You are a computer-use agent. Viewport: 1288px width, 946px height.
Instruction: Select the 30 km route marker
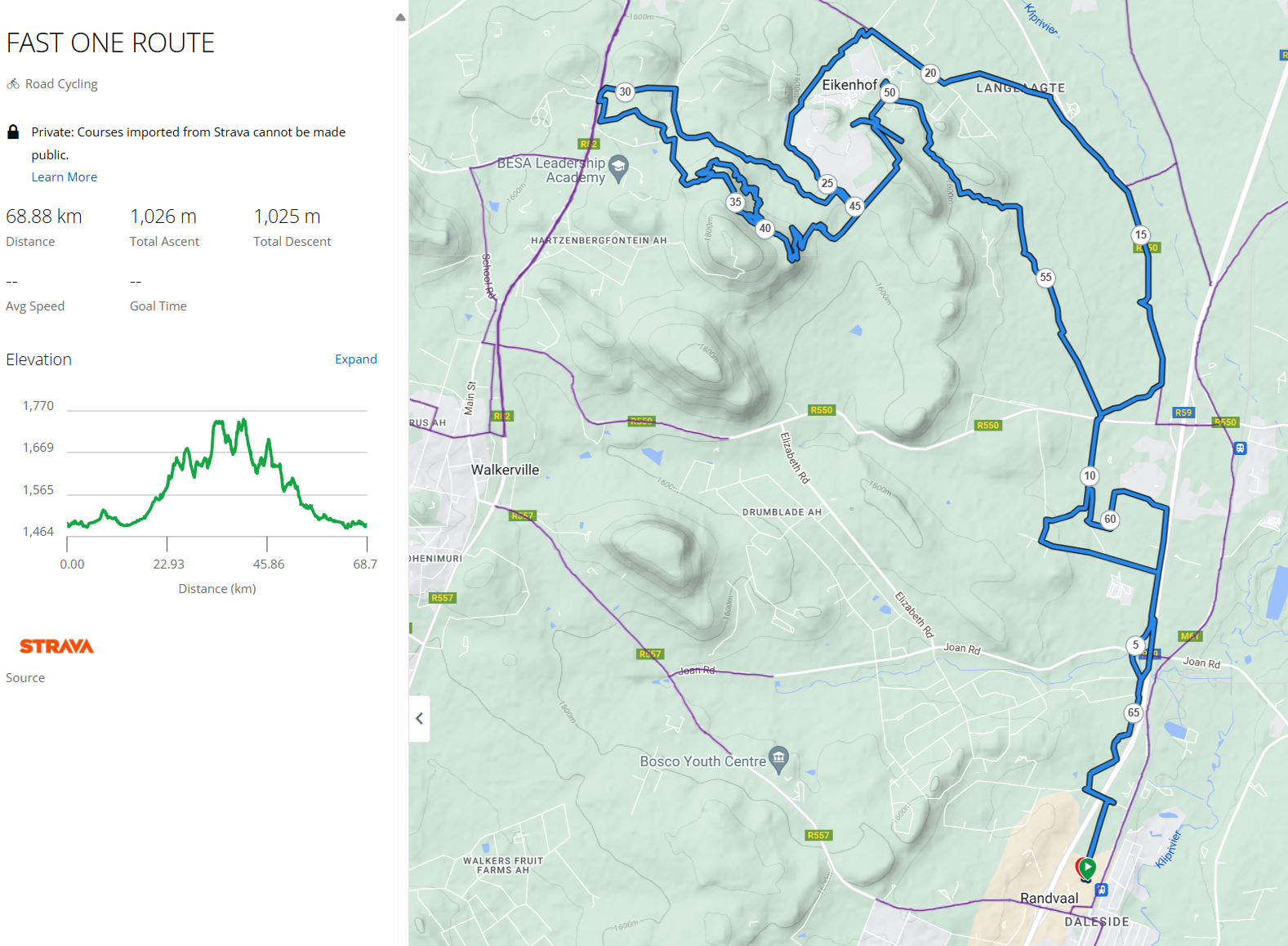(625, 91)
